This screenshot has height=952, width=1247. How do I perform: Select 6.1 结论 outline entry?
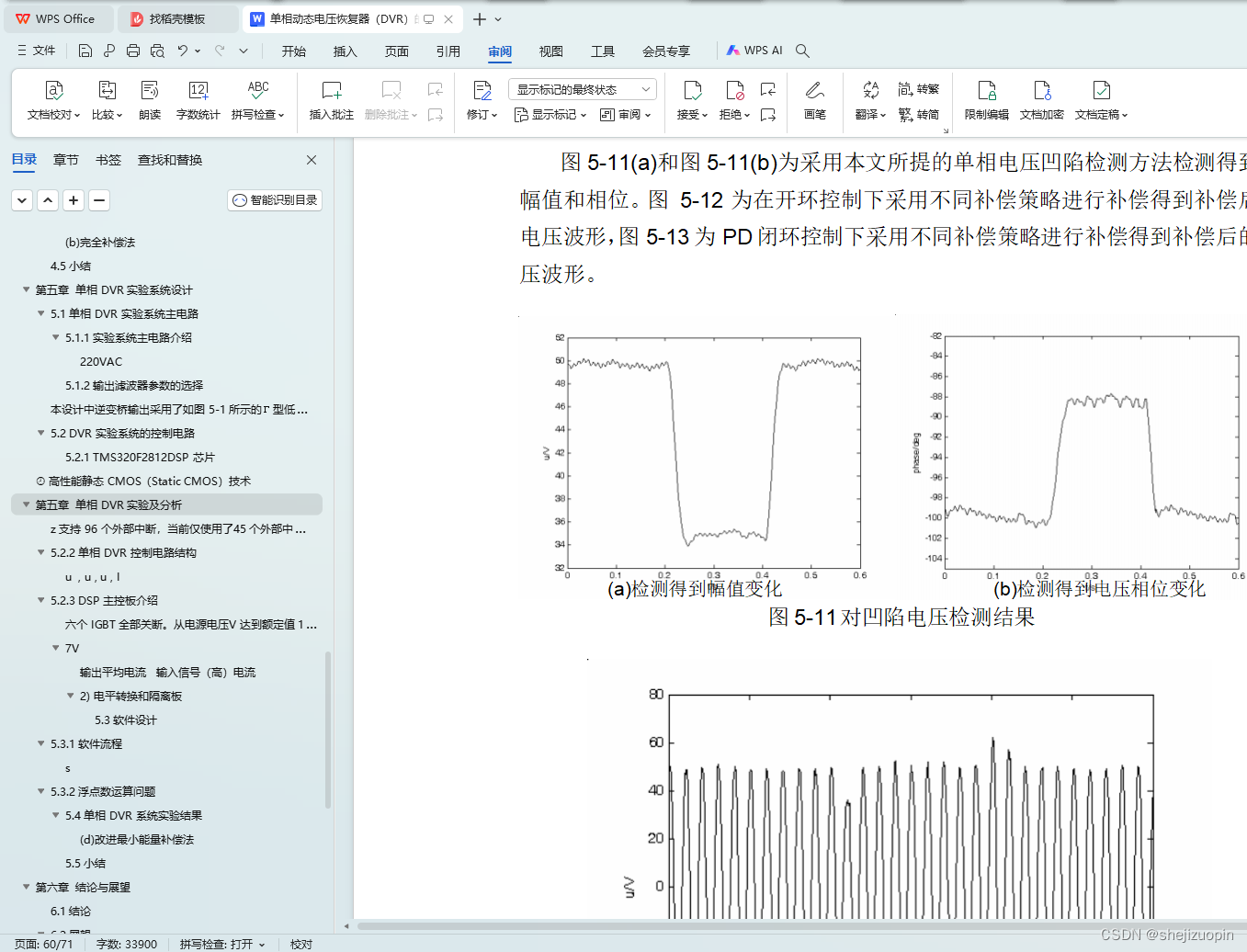[71, 911]
